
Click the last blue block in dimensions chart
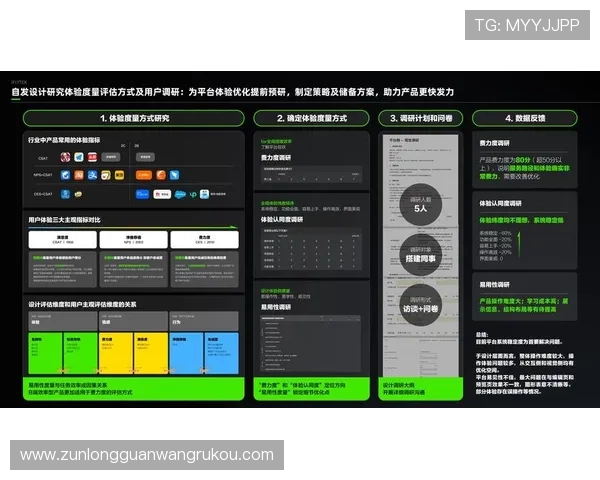click(222, 353)
